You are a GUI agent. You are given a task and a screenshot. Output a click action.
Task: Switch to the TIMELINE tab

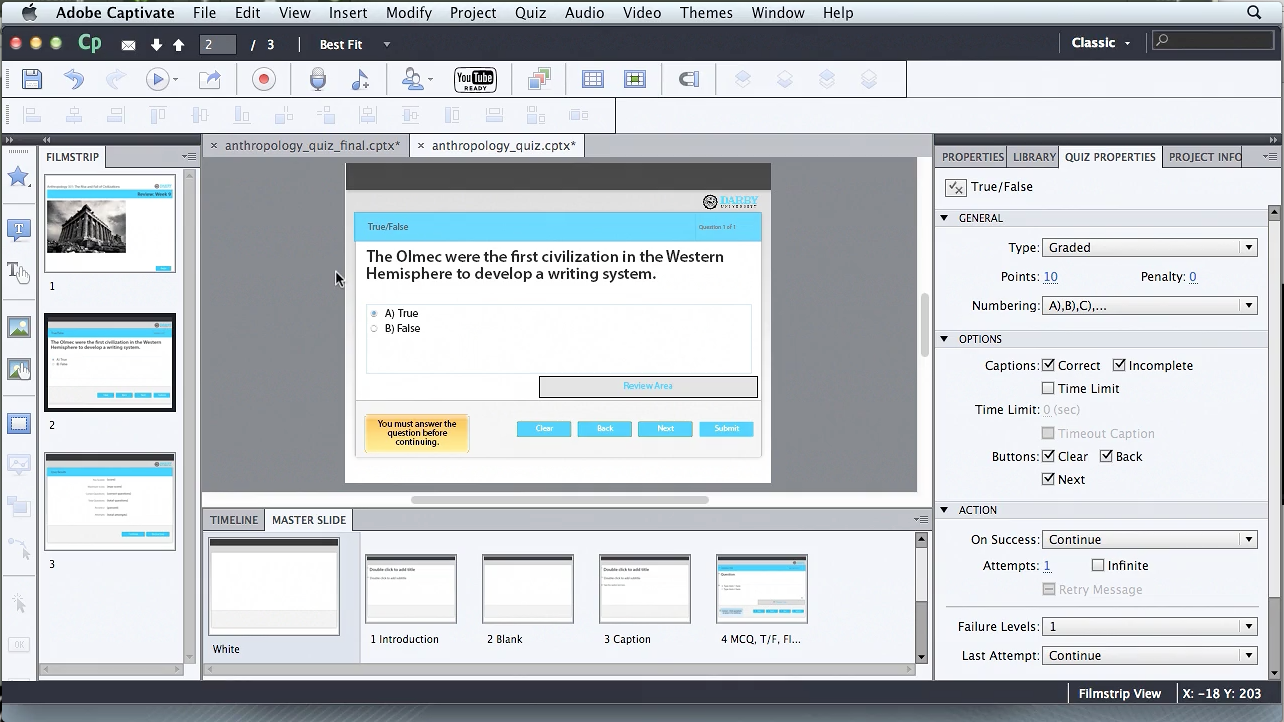tap(234, 520)
